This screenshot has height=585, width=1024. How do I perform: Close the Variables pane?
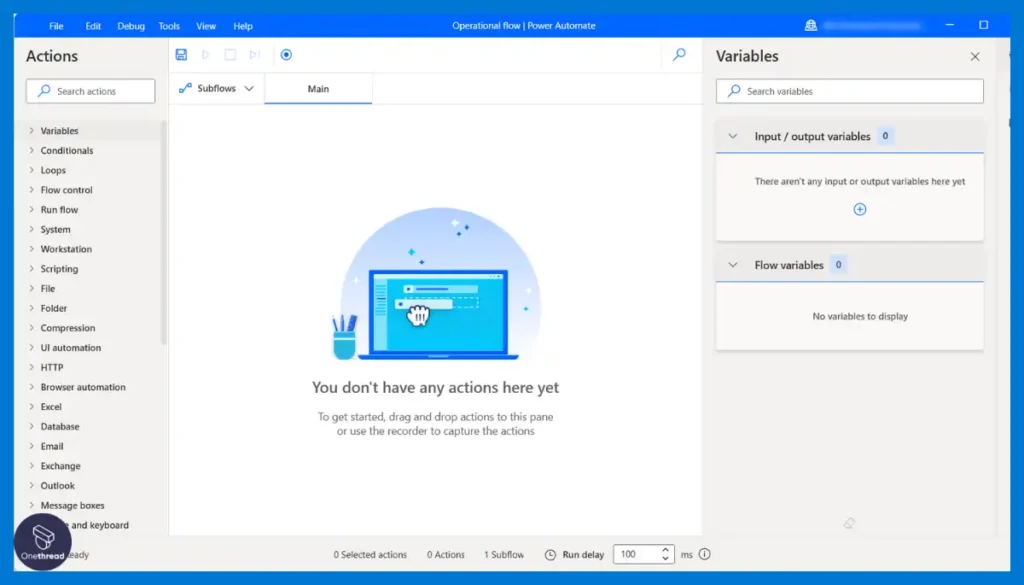(x=974, y=57)
